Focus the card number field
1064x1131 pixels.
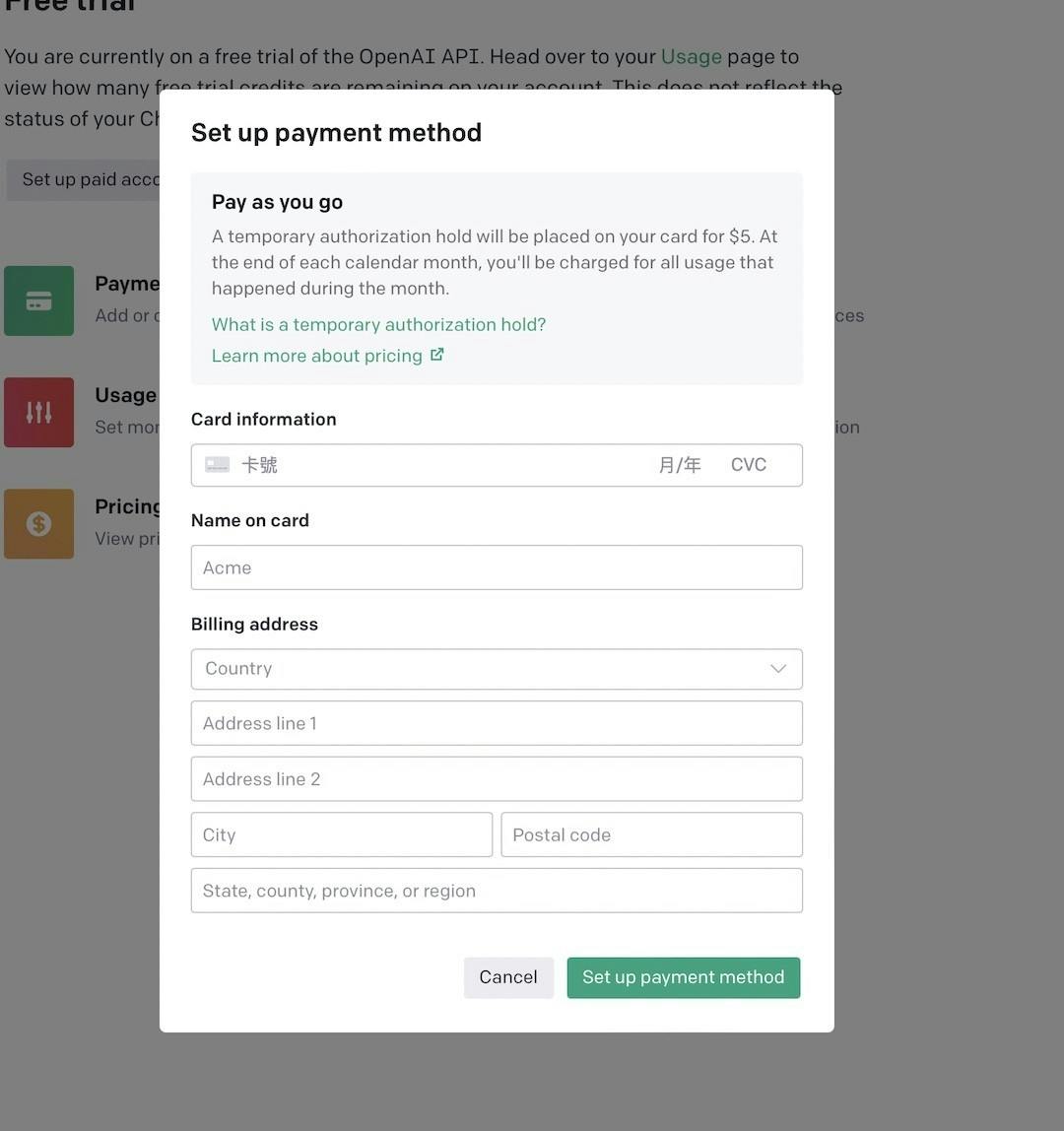click(433, 465)
